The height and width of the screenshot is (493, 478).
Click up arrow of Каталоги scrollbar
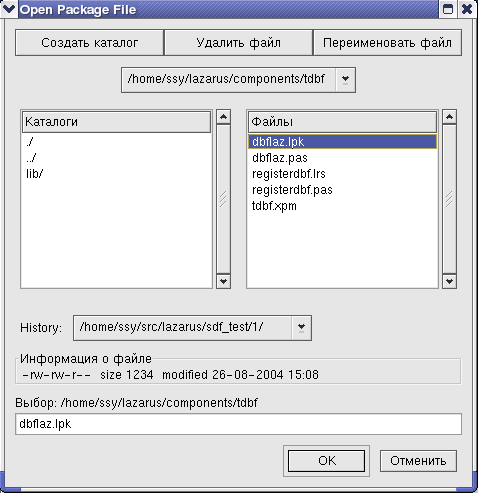click(x=223, y=117)
